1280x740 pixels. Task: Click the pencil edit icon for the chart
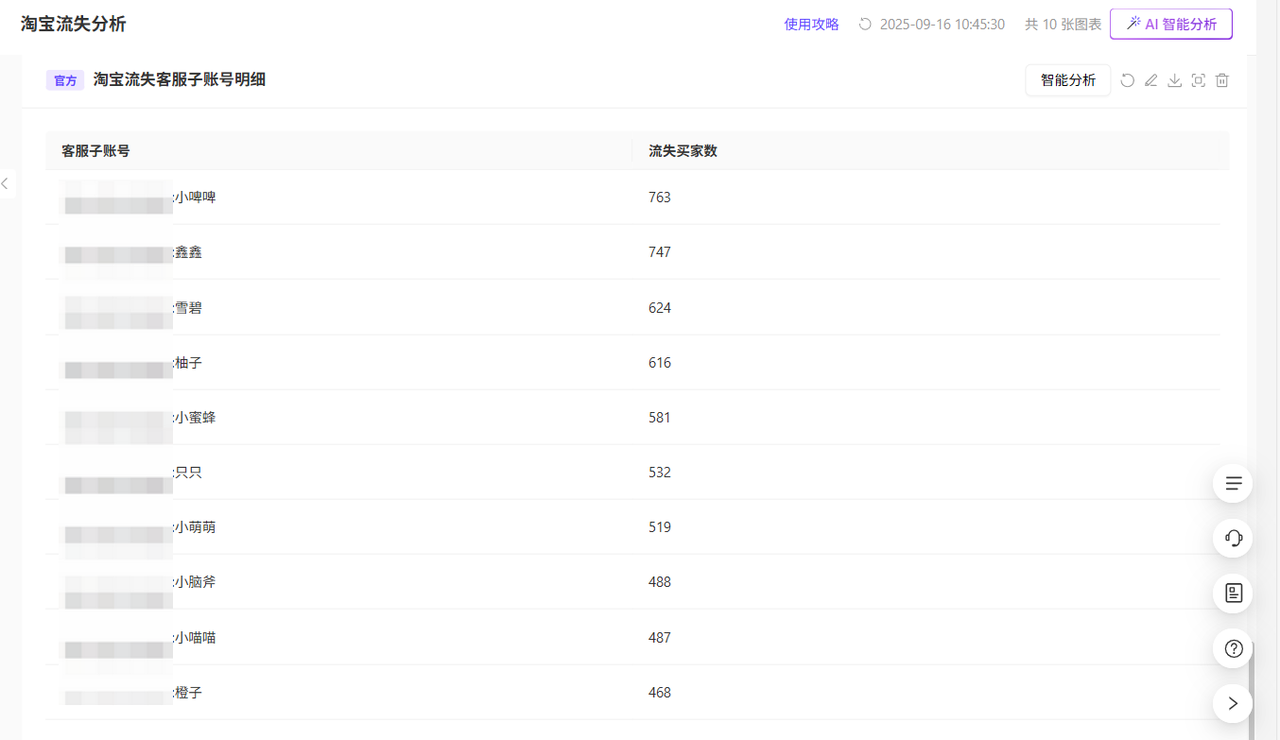tap(1151, 81)
